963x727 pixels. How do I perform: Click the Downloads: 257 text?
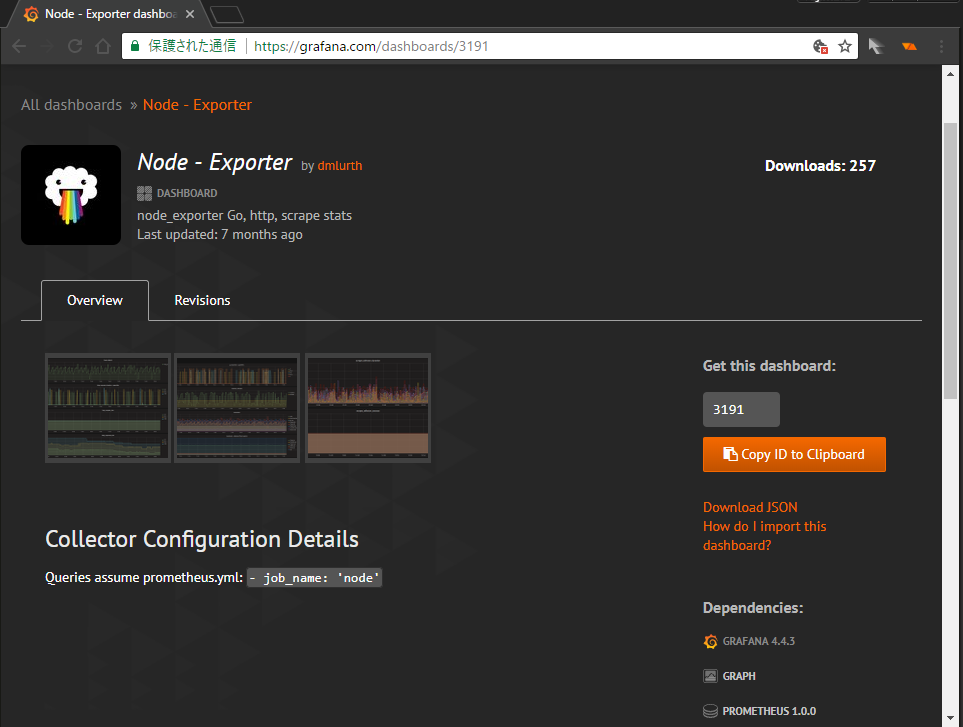click(820, 166)
